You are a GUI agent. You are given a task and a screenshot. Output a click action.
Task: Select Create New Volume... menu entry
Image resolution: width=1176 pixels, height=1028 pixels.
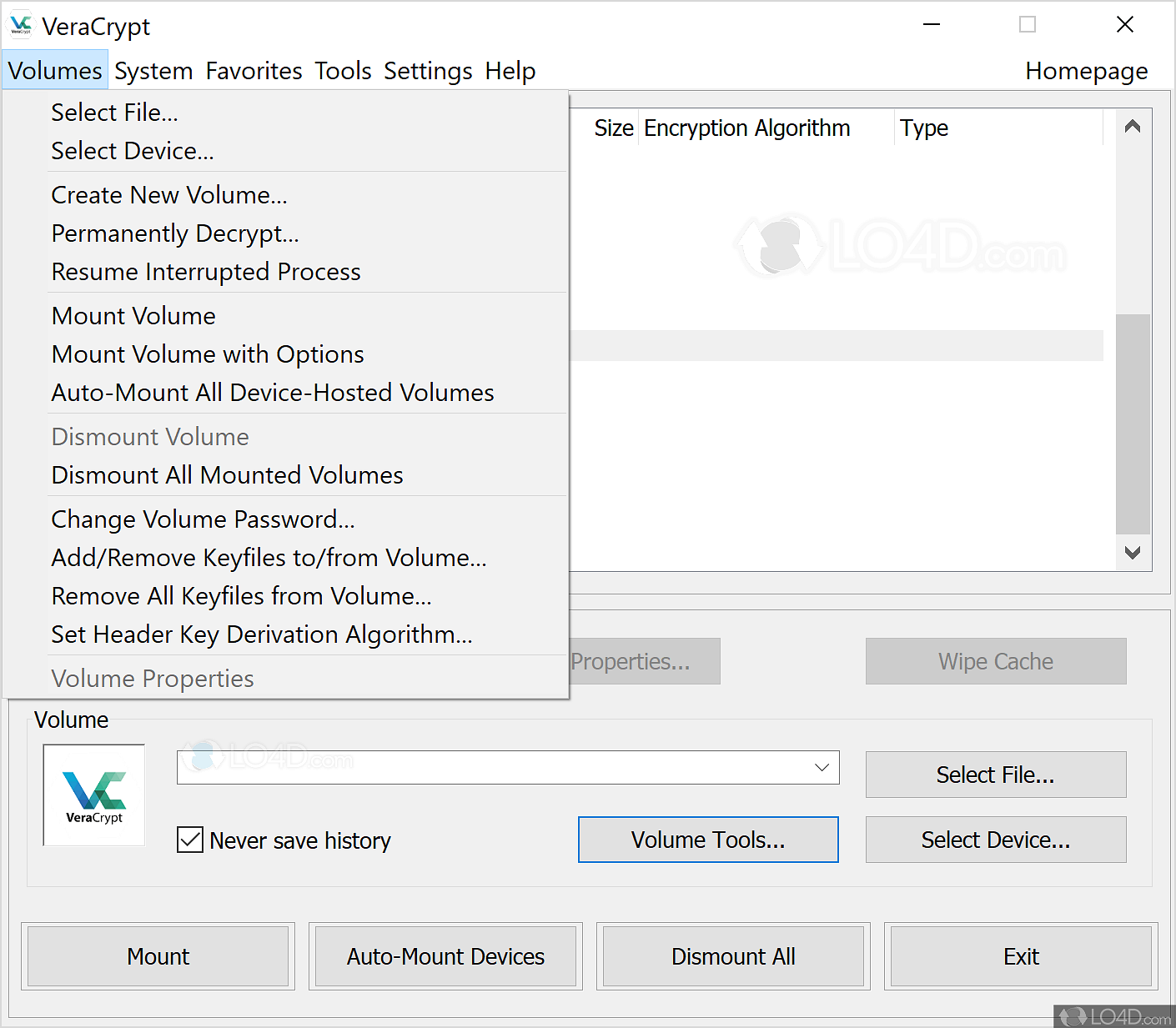point(285,195)
